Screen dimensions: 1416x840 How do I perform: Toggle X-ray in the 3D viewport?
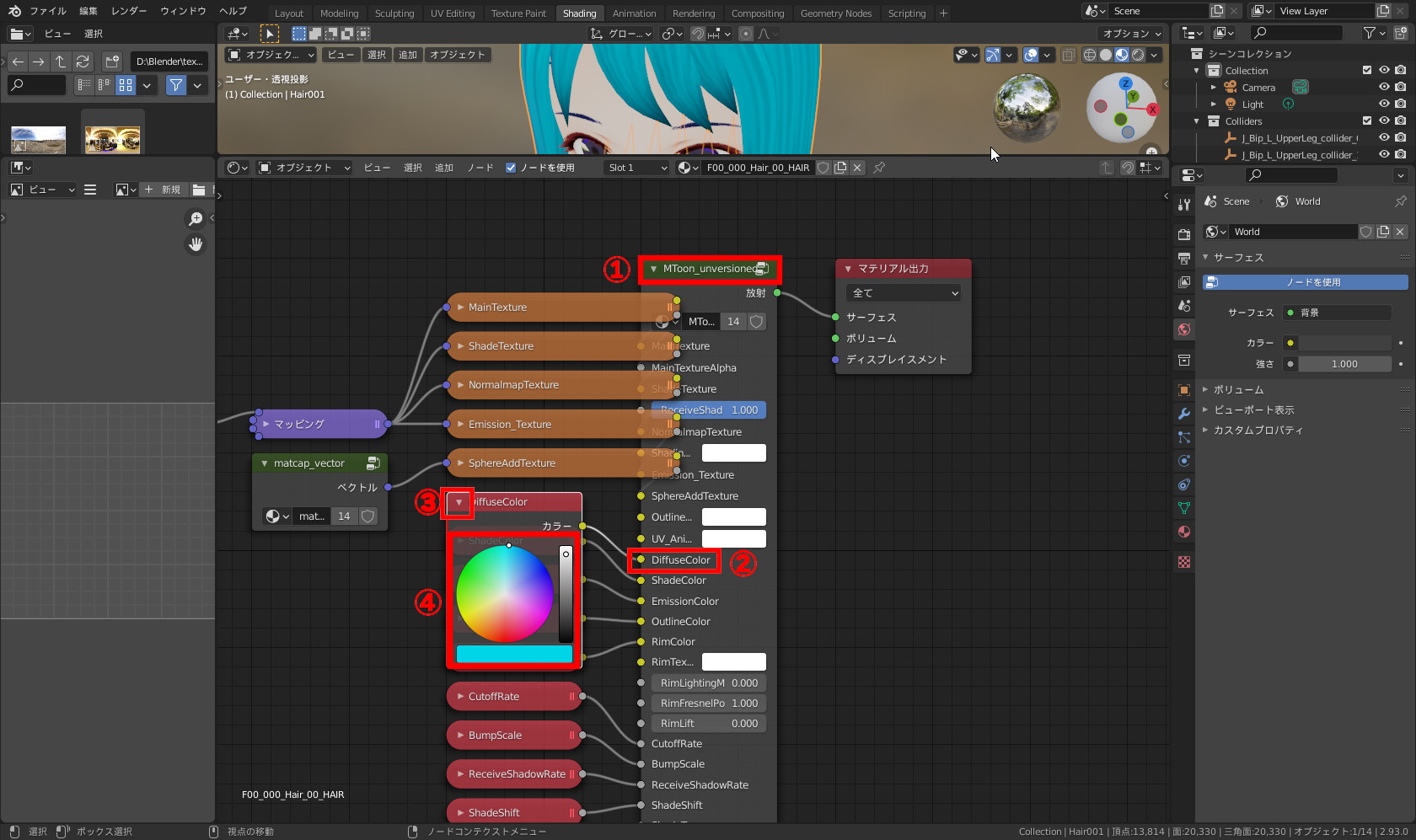coord(1069,55)
